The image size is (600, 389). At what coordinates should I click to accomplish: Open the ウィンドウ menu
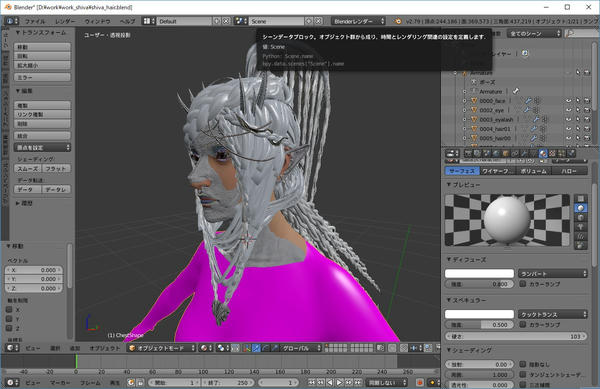(x=98, y=21)
